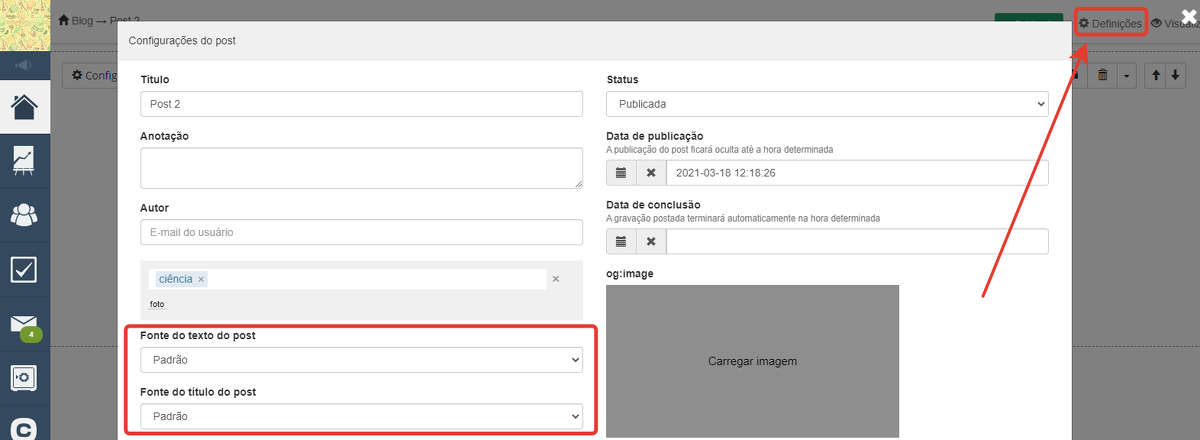Clear the Data de publicação date
Viewport: 1200px width, 440px height.
651,173
